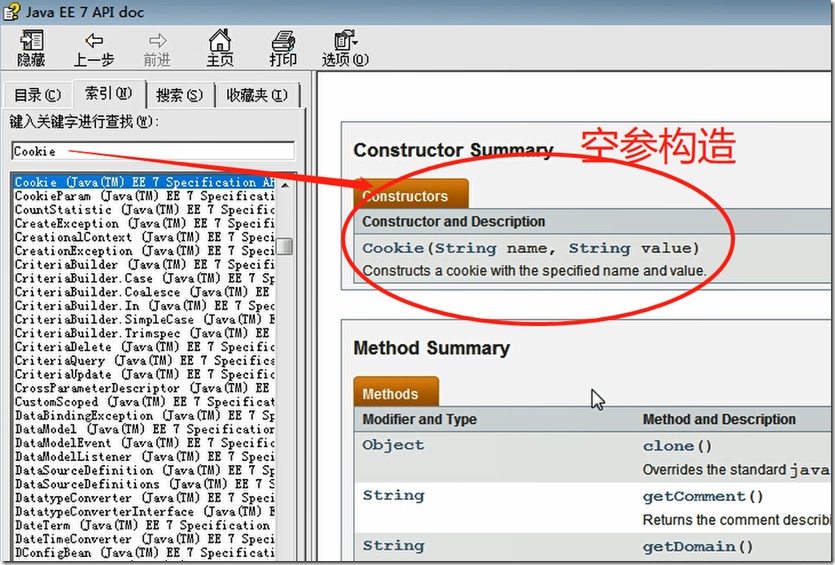The image size is (835, 565).
Task: Select the CreationalContext index entry
Action: [x=144, y=238]
